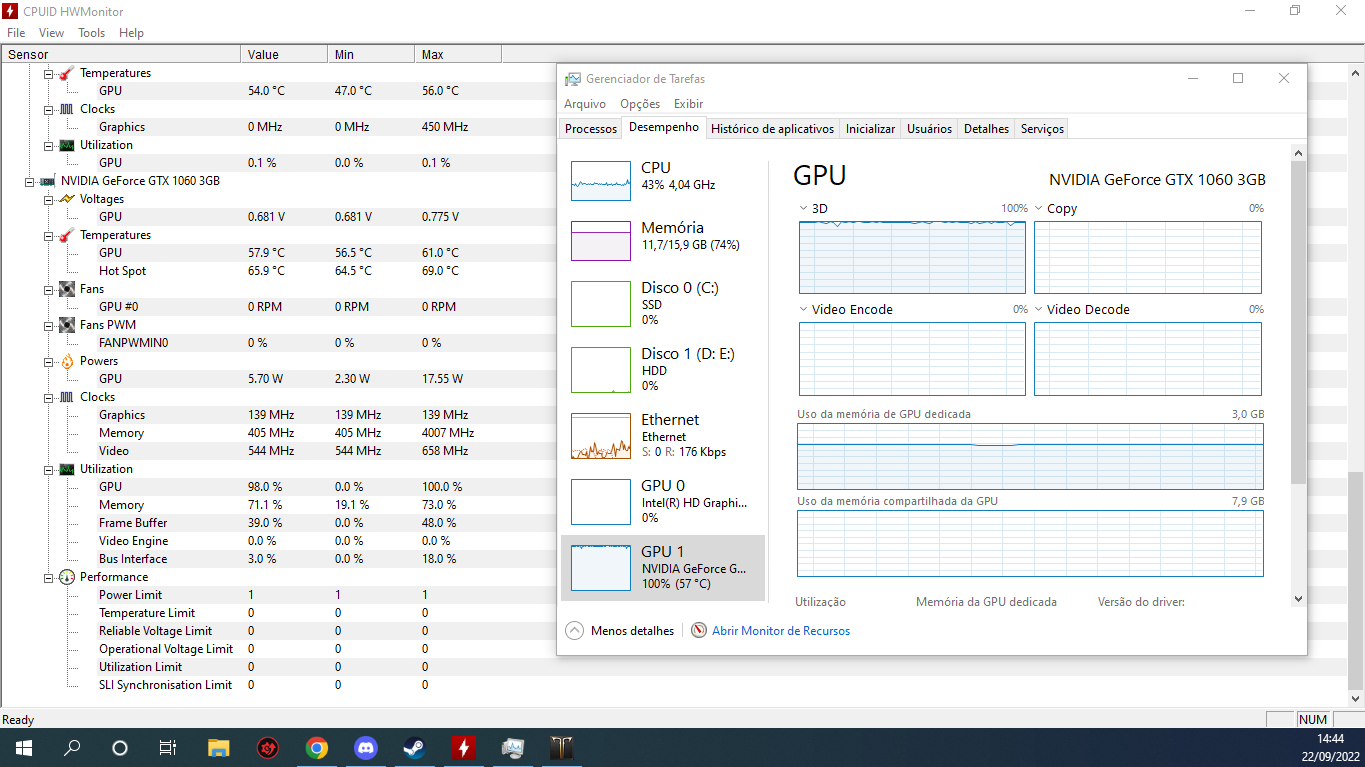Image resolution: width=1365 pixels, height=767 pixels.
Task: Open Steam from the taskbar
Action: point(414,747)
